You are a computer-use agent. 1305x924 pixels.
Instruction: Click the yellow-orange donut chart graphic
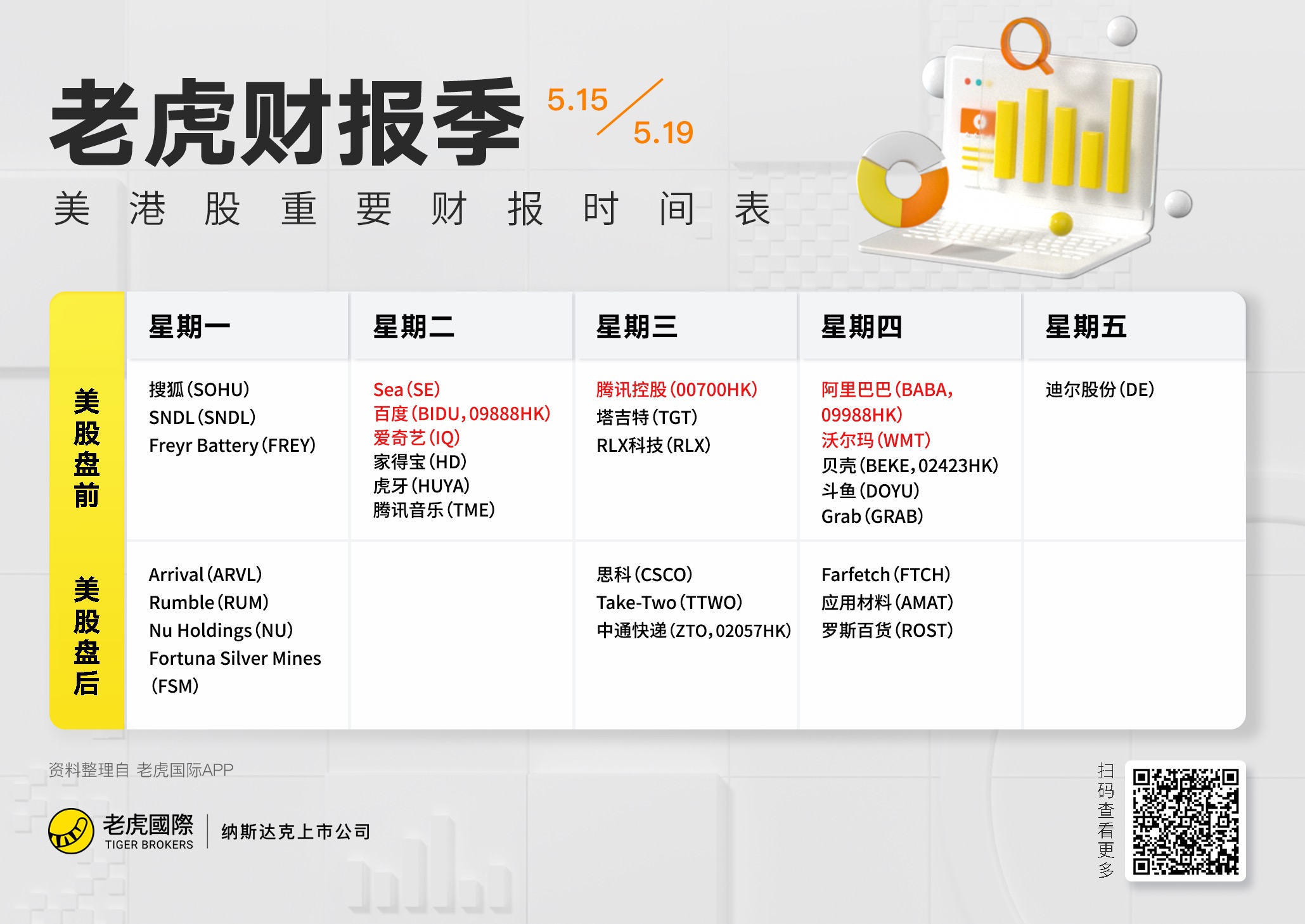click(x=901, y=181)
